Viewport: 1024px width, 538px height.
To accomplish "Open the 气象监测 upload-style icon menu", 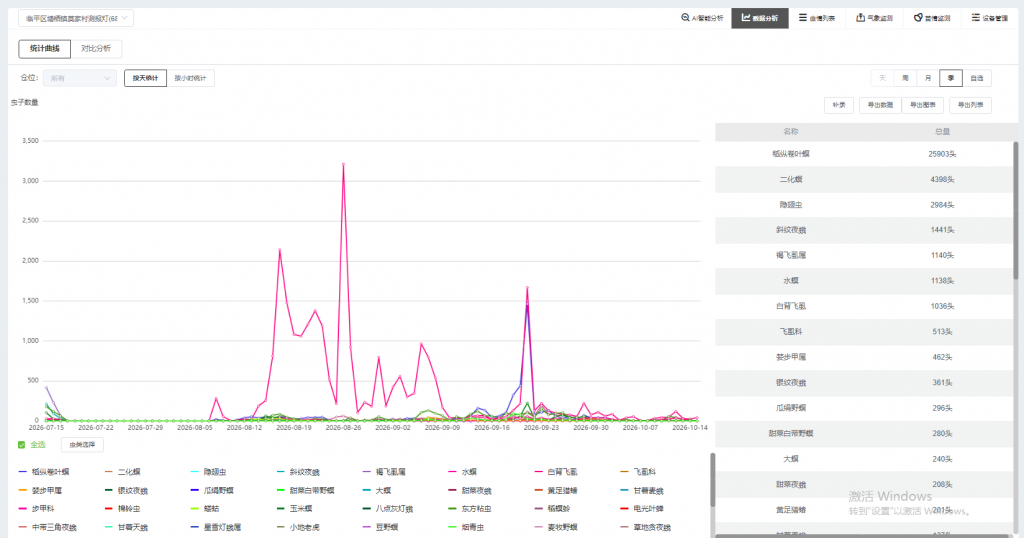I will point(860,18).
